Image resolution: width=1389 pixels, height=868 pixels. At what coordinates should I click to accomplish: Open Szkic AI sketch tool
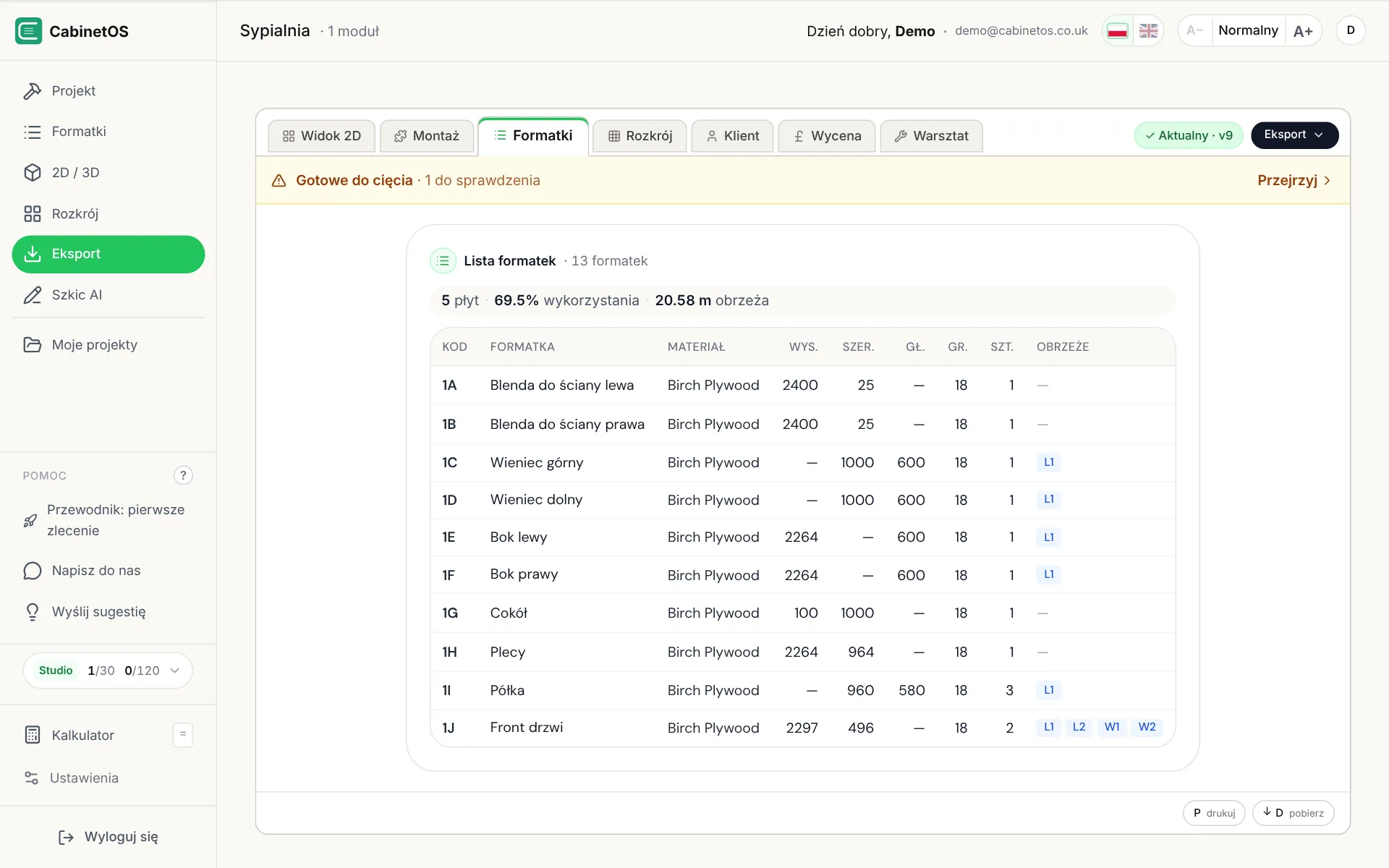(109, 295)
